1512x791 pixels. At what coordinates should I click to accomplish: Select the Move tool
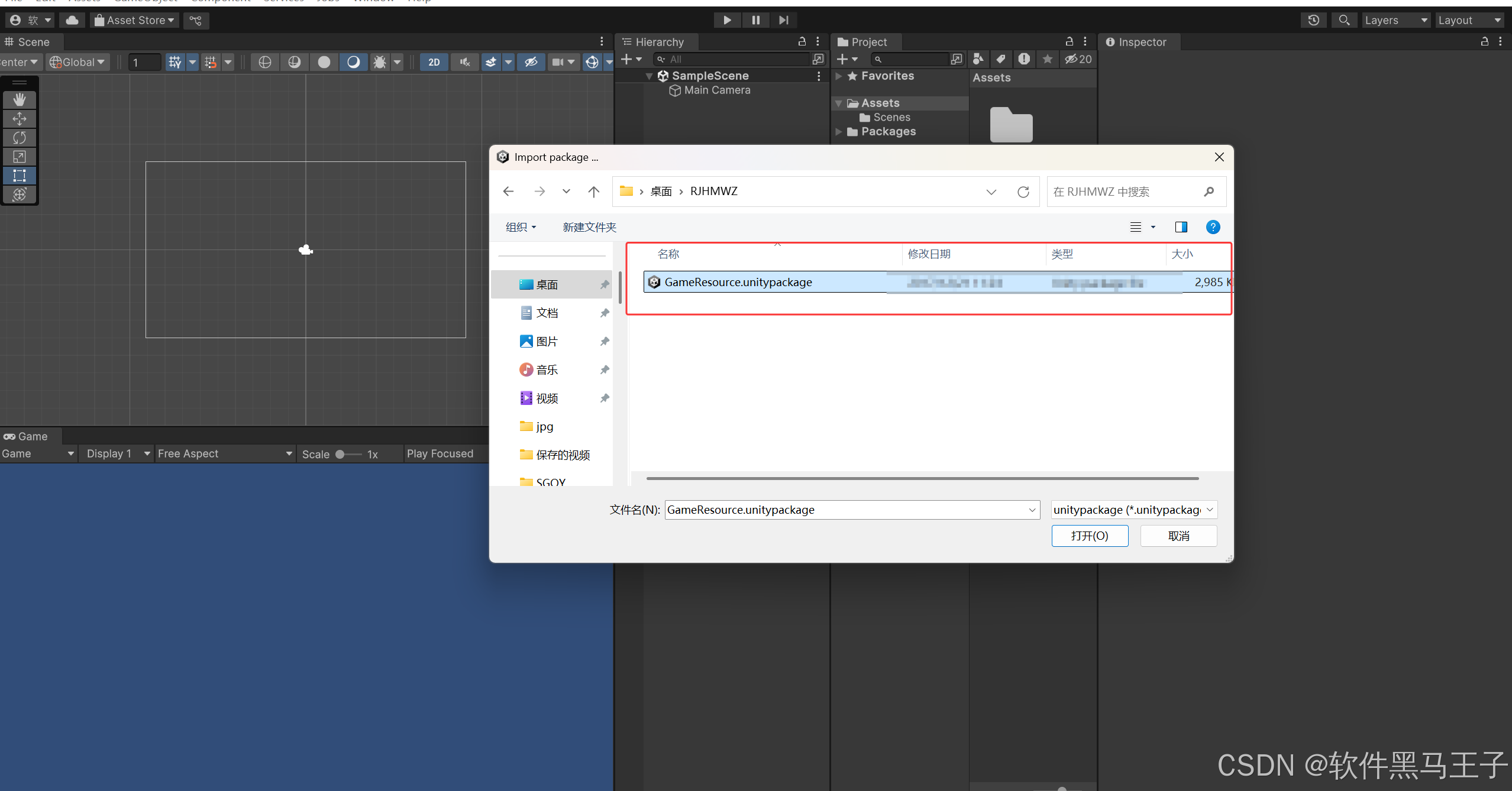click(x=20, y=119)
